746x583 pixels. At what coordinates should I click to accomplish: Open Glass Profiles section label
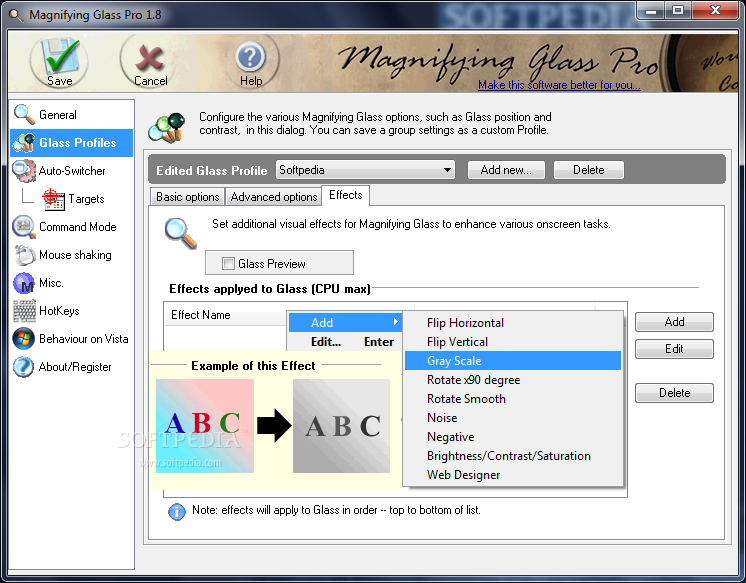tap(78, 143)
